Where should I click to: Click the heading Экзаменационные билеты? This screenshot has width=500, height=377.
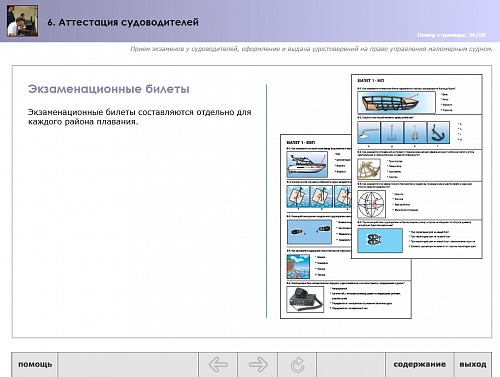pyautogui.click(x=109, y=89)
